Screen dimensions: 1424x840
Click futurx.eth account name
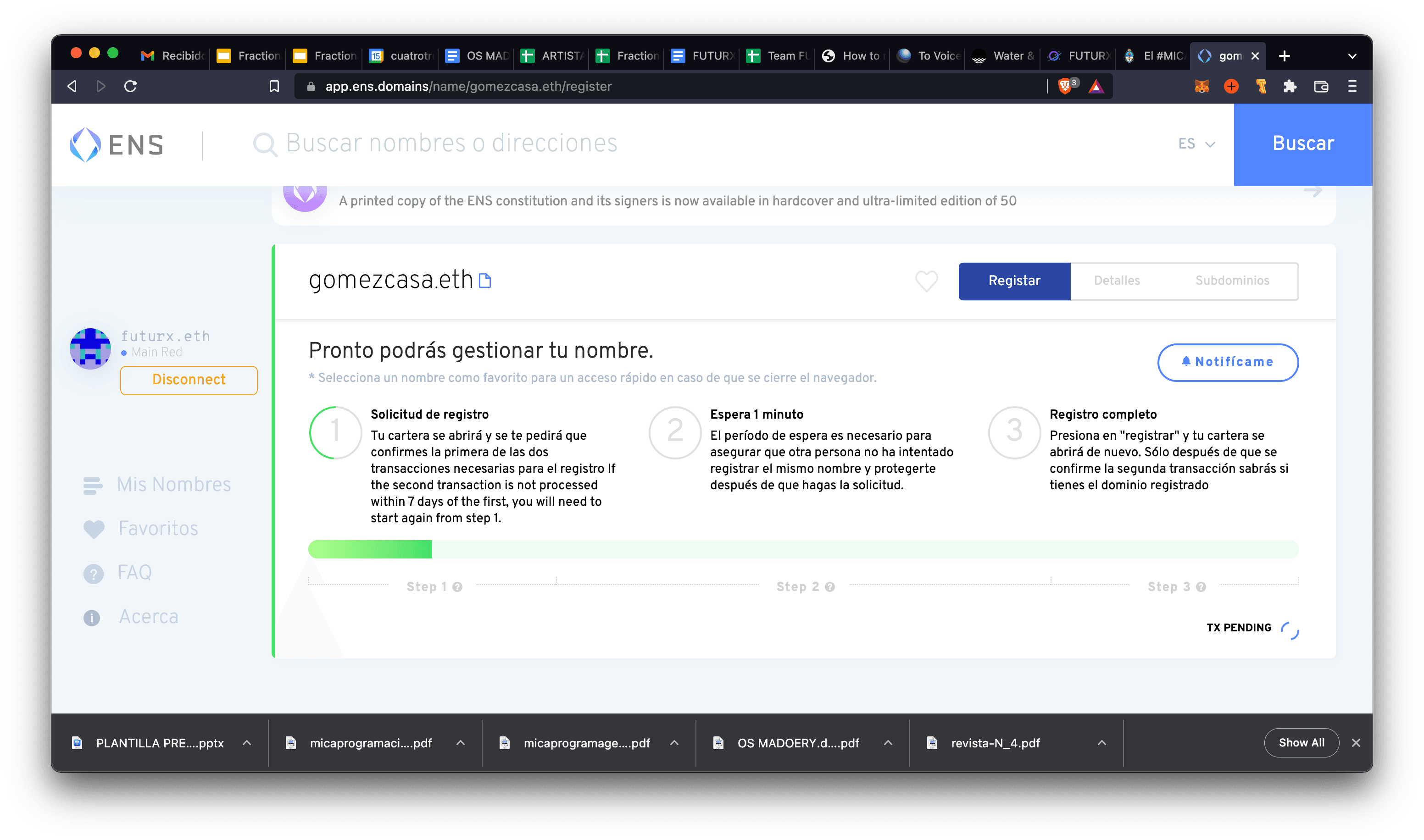coord(165,336)
